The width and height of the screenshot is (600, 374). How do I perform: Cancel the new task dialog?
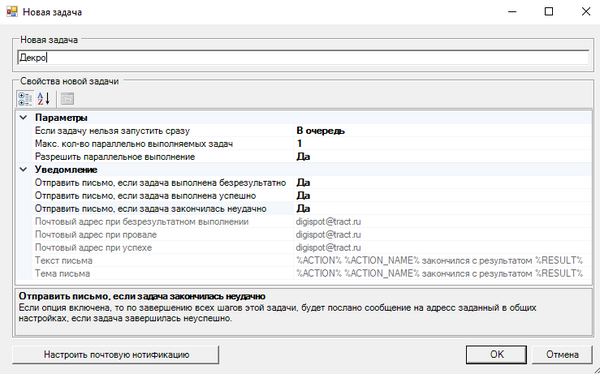562,354
